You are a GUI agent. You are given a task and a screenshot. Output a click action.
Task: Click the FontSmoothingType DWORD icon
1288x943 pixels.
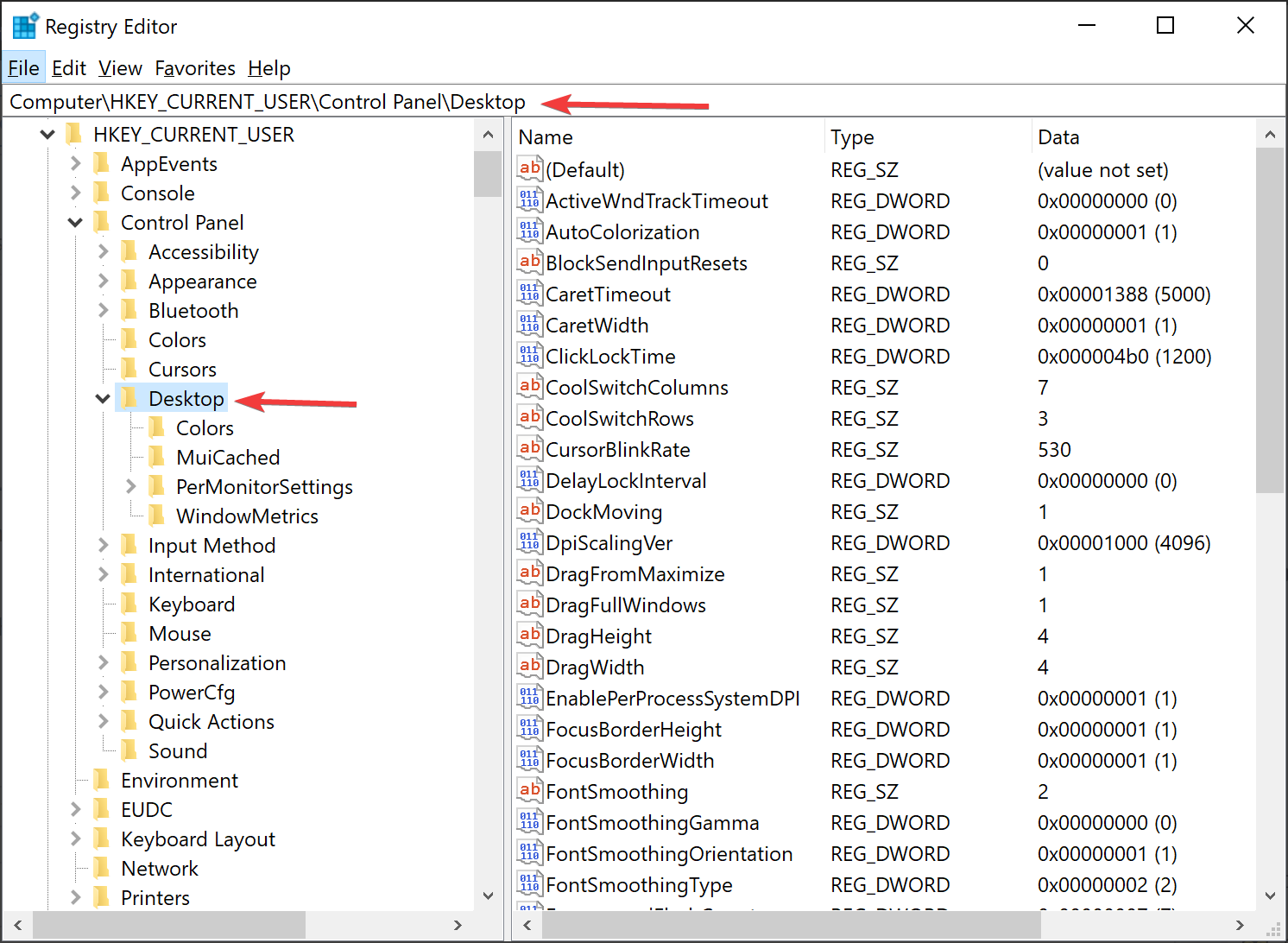click(529, 883)
